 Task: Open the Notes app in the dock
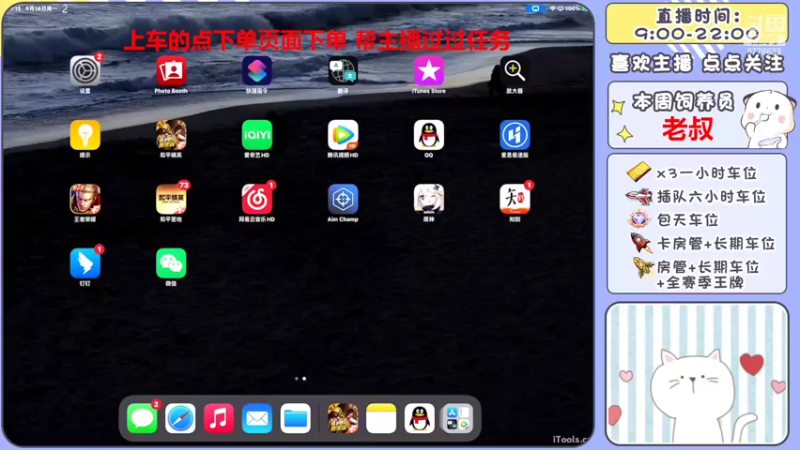[381, 418]
